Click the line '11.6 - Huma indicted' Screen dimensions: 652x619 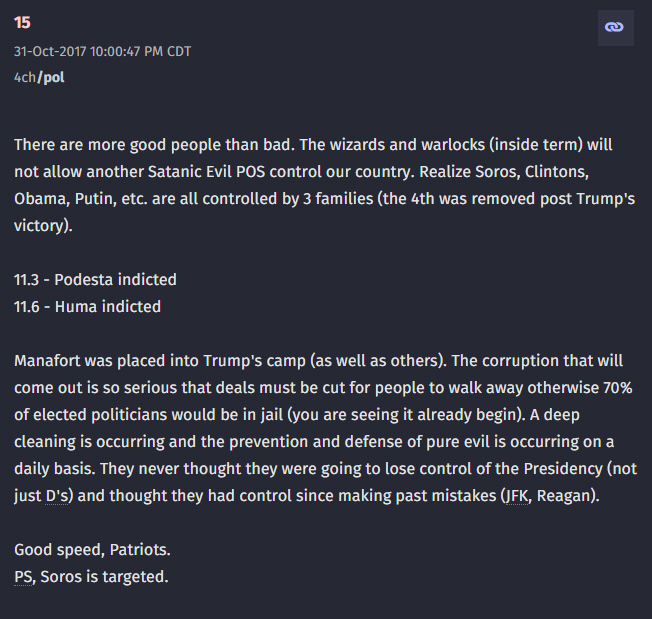(x=87, y=307)
